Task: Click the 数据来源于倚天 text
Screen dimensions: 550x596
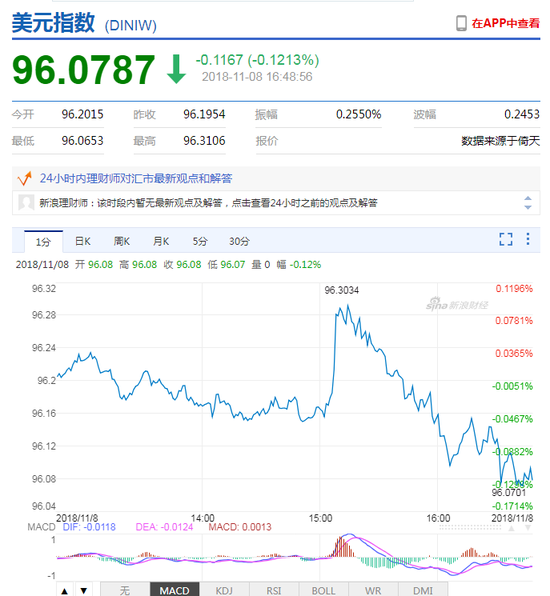Action: [x=501, y=141]
